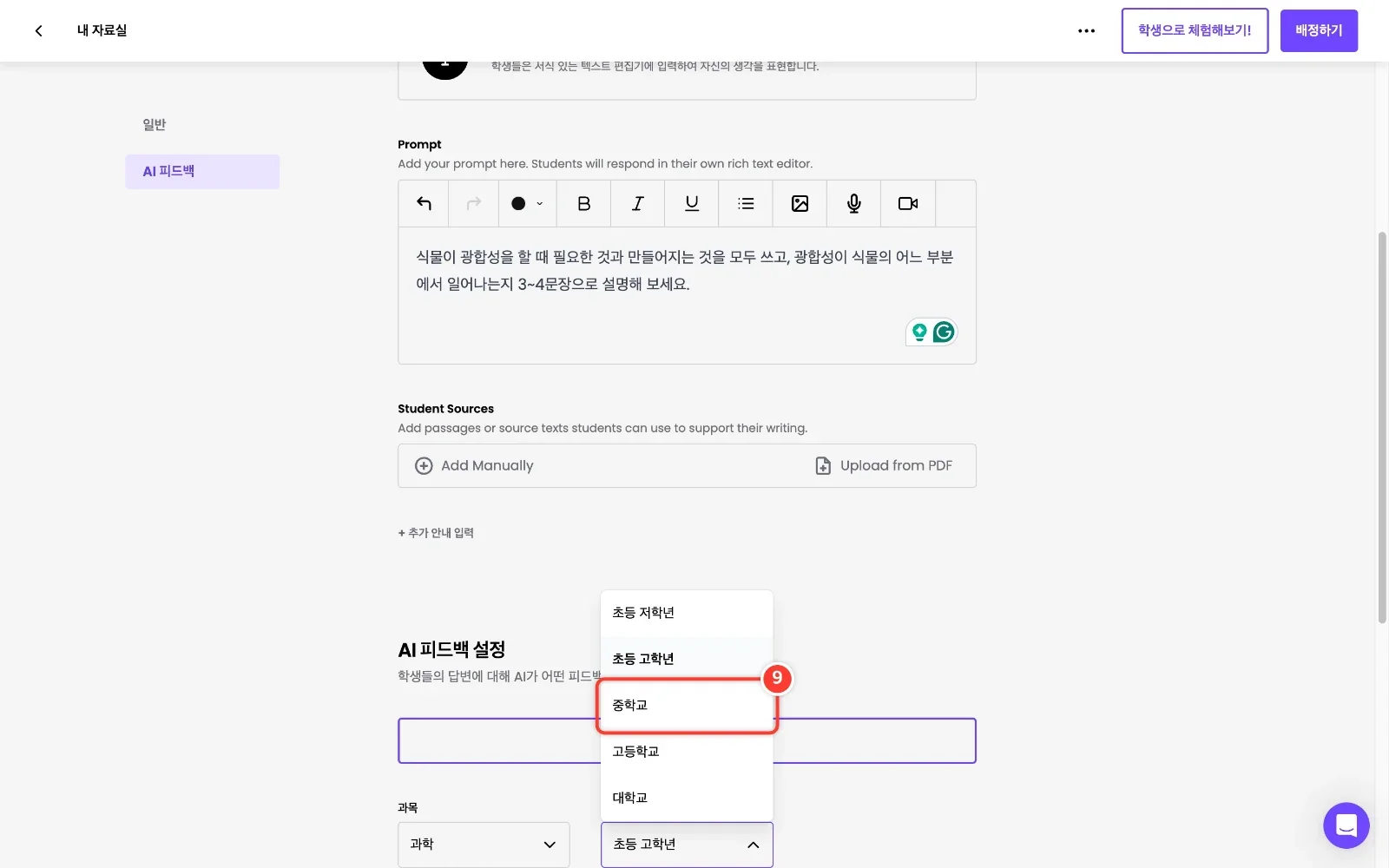Select 중학교 grade level option
Image resolution: width=1389 pixels, height=868 pixels.
coord(687,705)
